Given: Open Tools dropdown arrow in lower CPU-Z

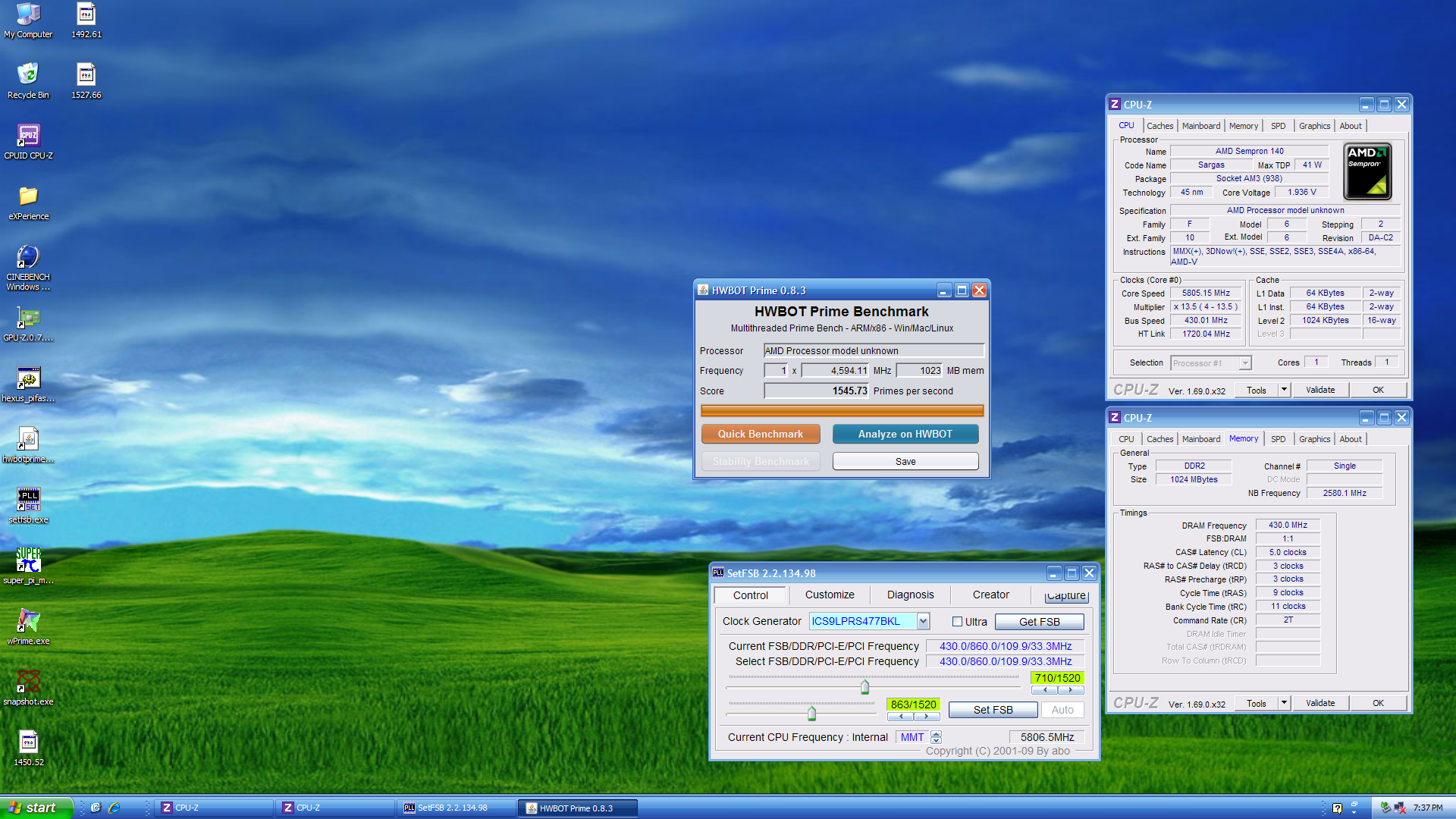Looking at the screenshot, I should click(x=1284, y=703).
